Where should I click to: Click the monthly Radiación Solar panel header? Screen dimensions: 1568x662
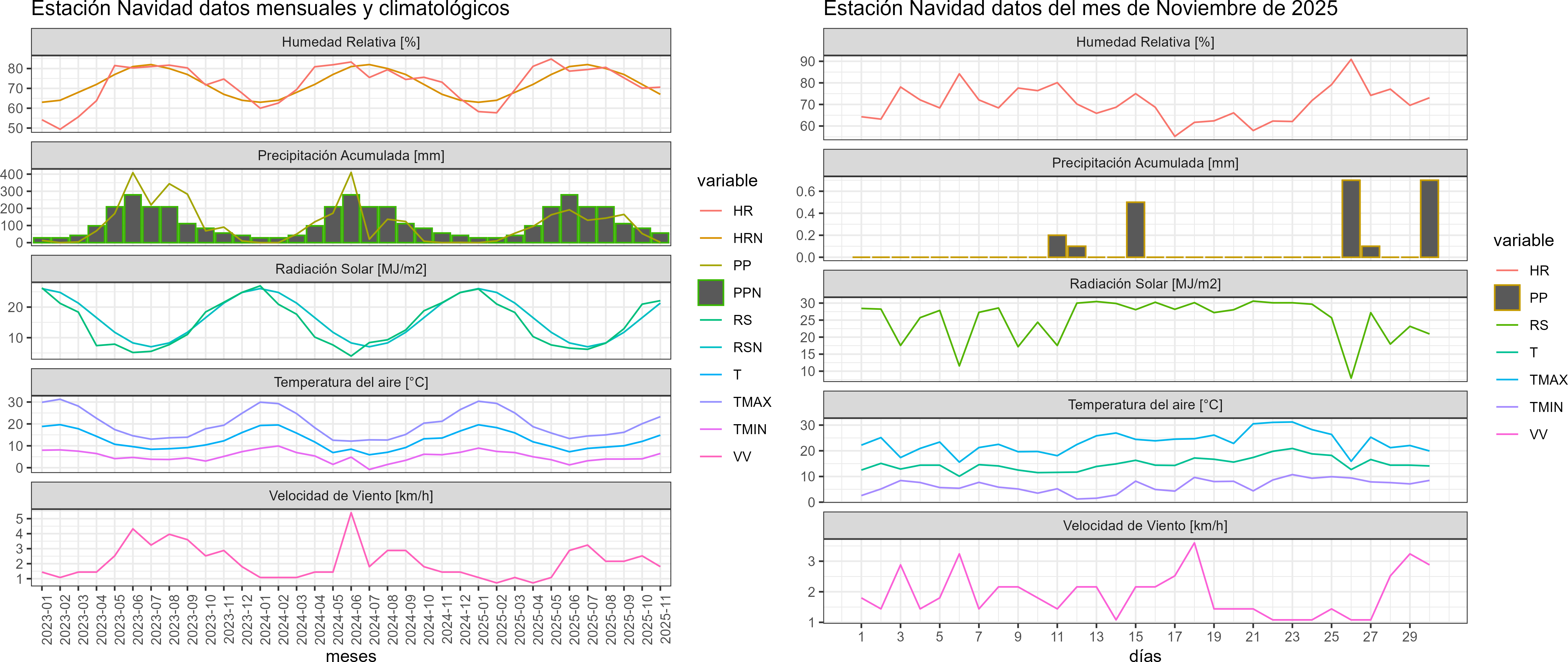pyautogui.click(x=351, y=269)
